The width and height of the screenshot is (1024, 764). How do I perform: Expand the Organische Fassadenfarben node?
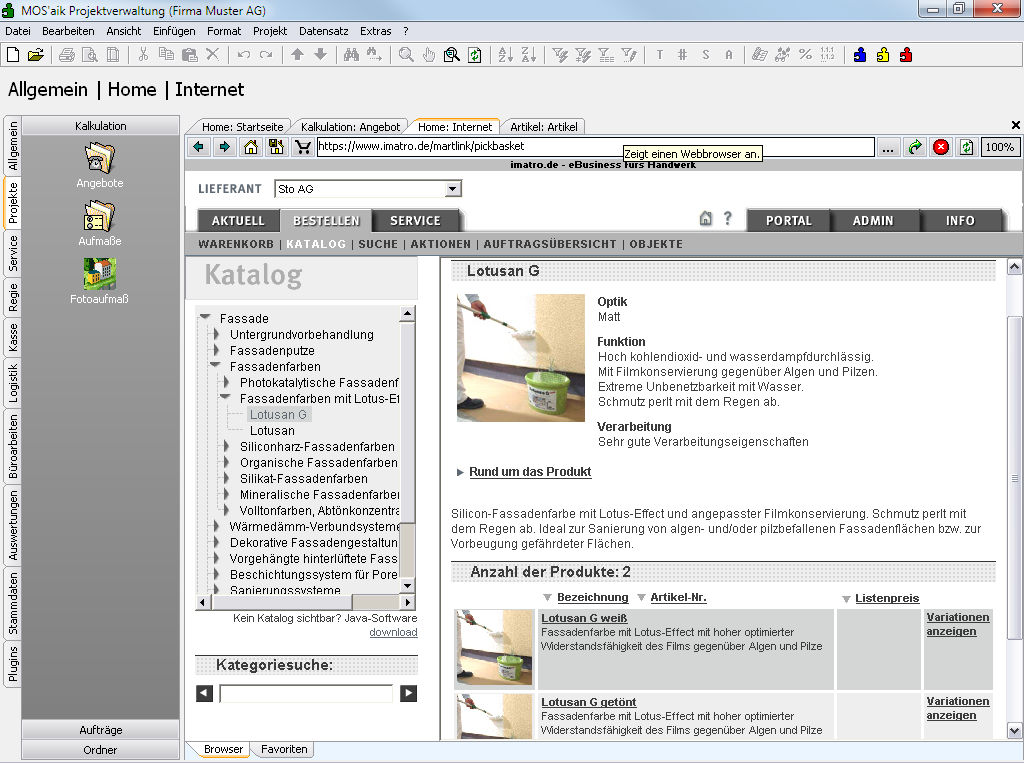[x=226, y=462]
